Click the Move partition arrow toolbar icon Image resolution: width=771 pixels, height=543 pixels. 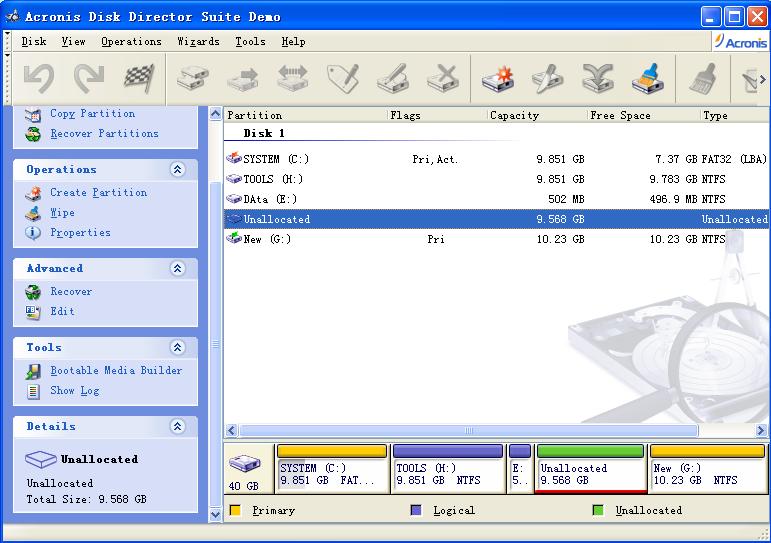pyautogui.click(x=243, y=79)
